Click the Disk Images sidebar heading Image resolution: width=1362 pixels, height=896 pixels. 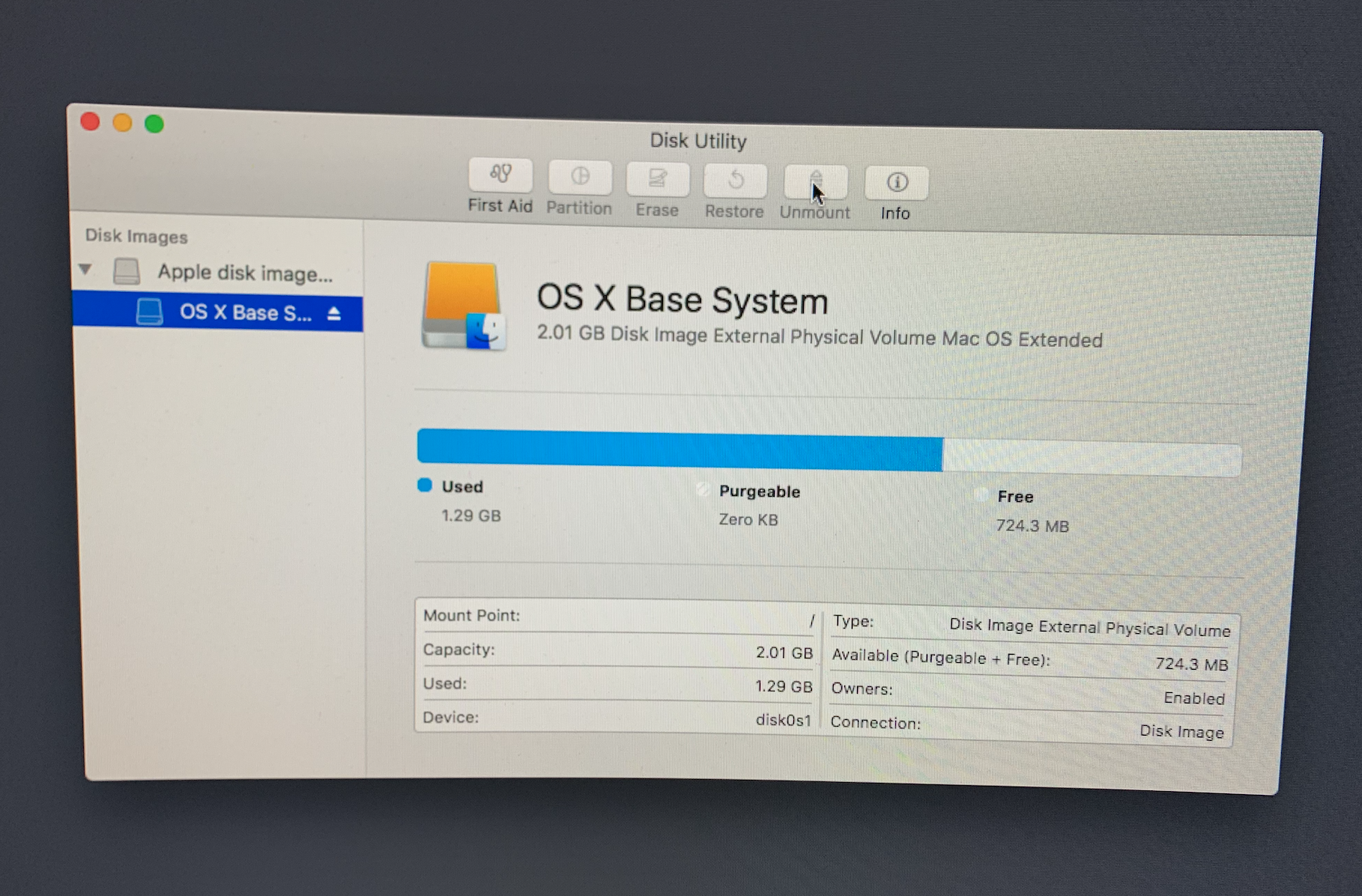(x=136, y=236)
